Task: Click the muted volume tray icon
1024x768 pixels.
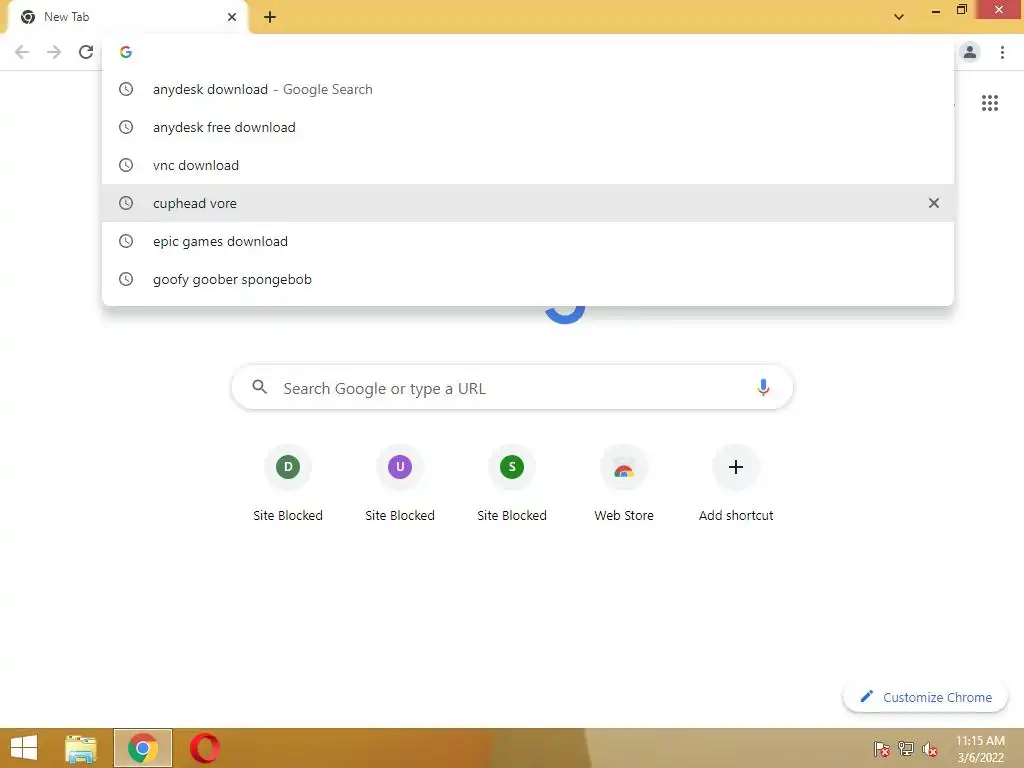Action: (930, 748)
